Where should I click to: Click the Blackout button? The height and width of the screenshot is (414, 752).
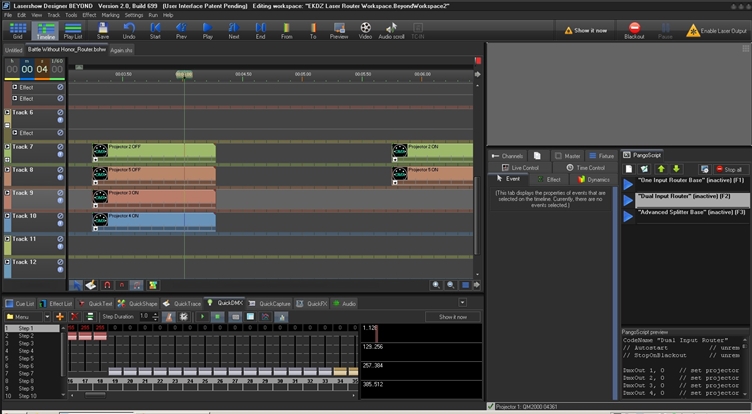click(634, 30)
